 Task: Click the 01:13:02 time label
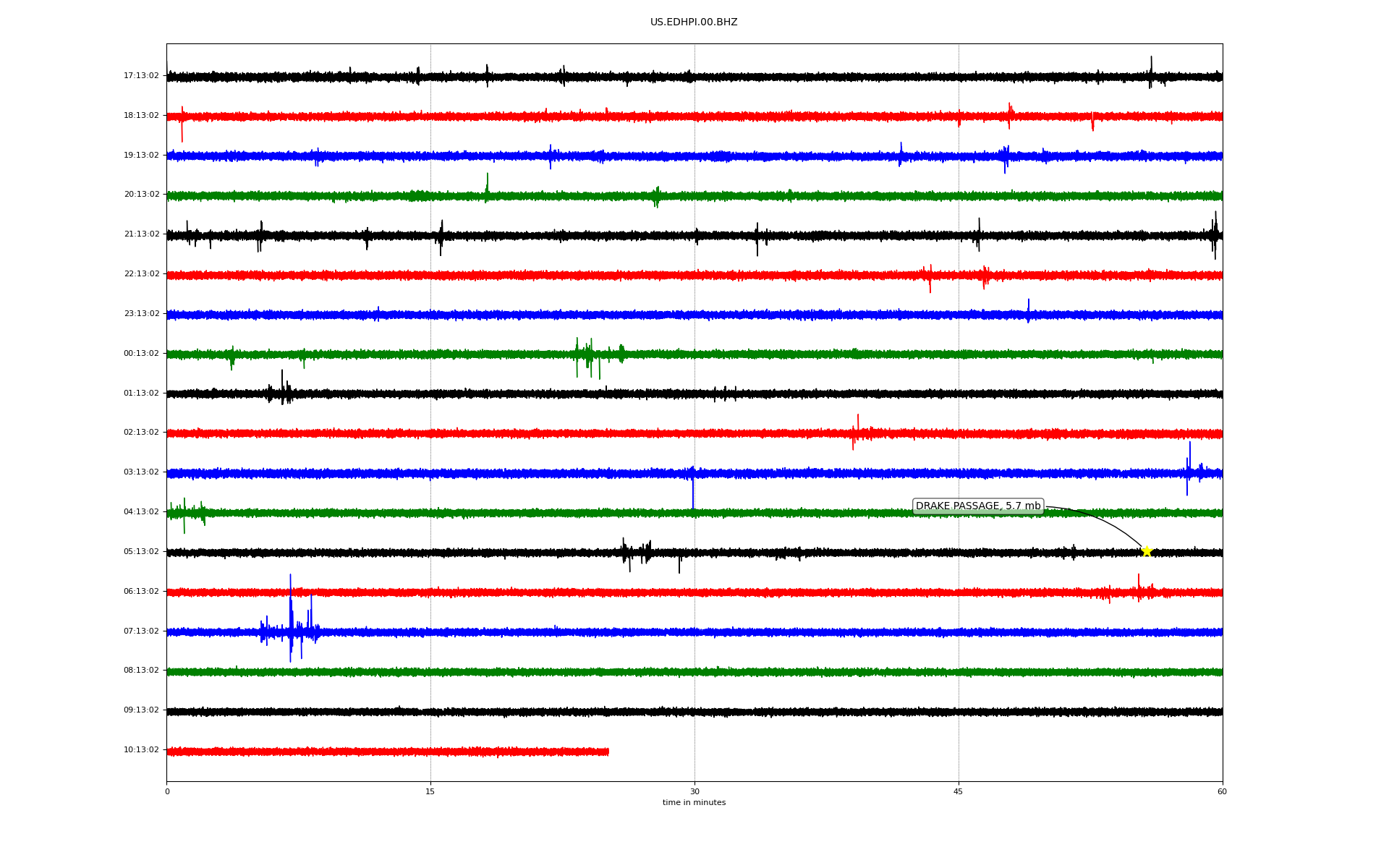(141, 393)
